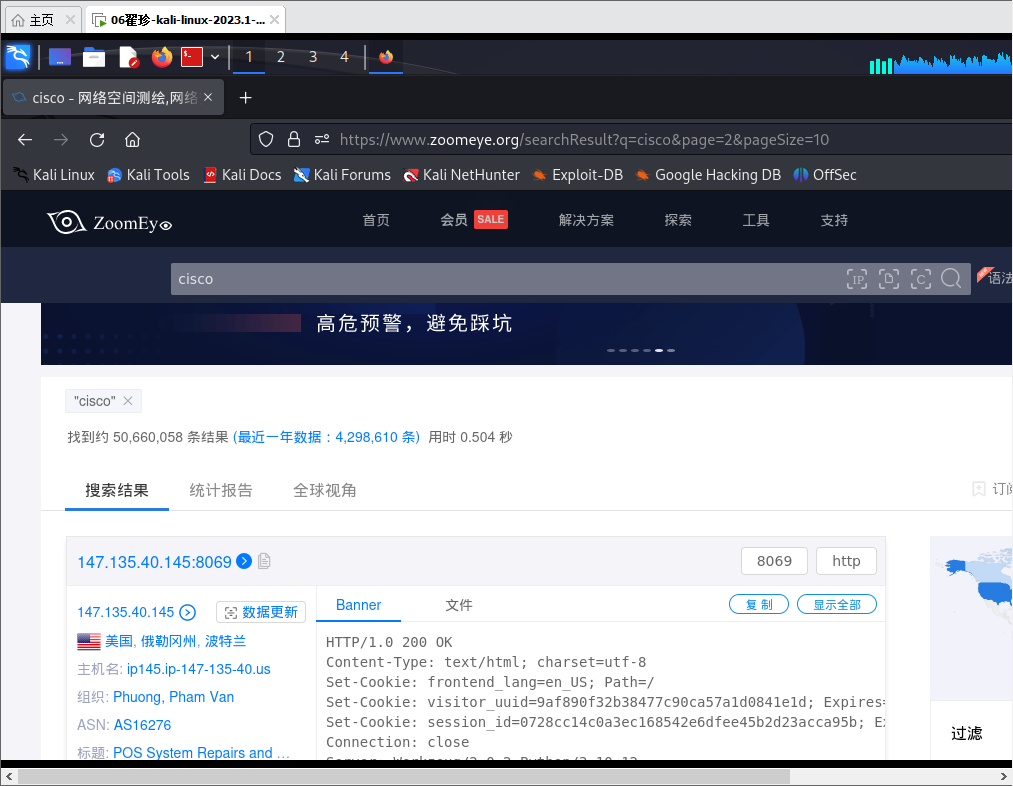The width and height of the screenshot is (1013, 786).
Task: Switch to workspace 4
Action: click(344, 57)
